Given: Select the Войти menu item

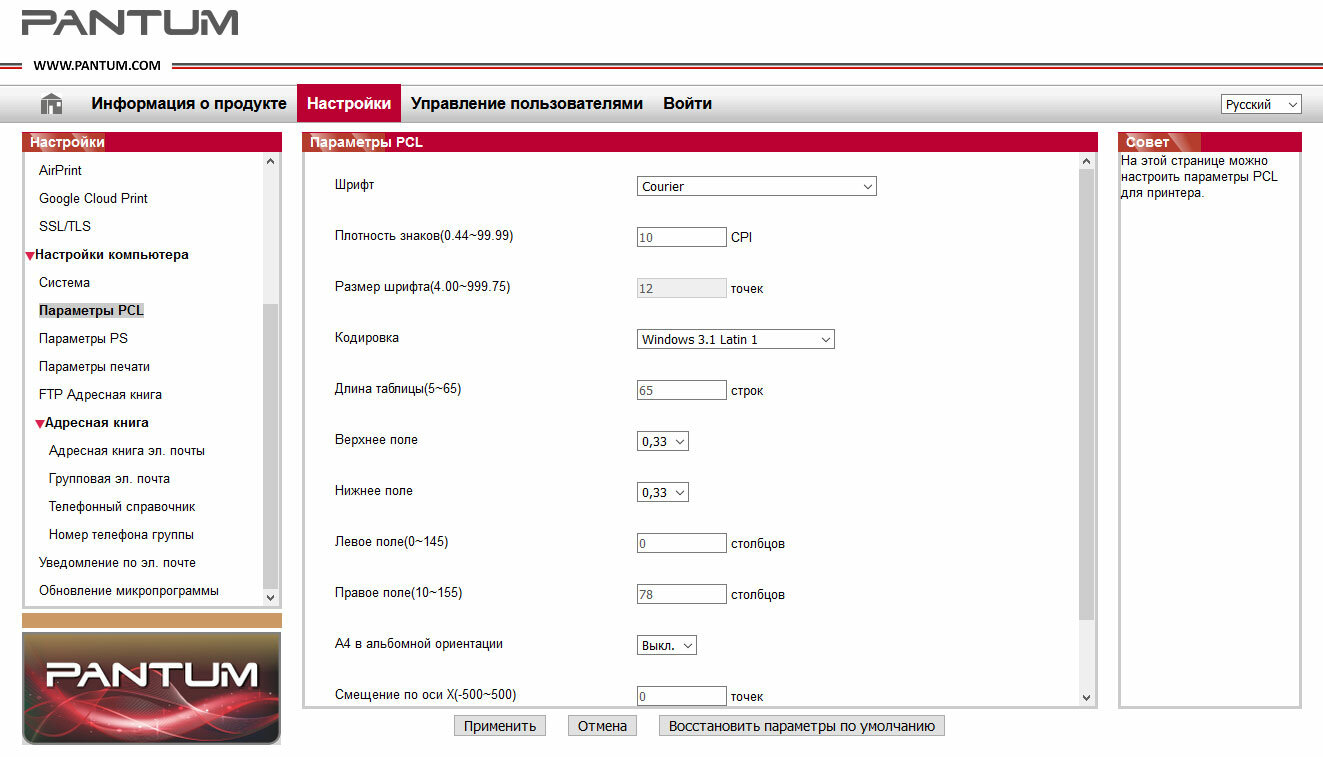Looking at the screenshot, I should pos(687,103).
